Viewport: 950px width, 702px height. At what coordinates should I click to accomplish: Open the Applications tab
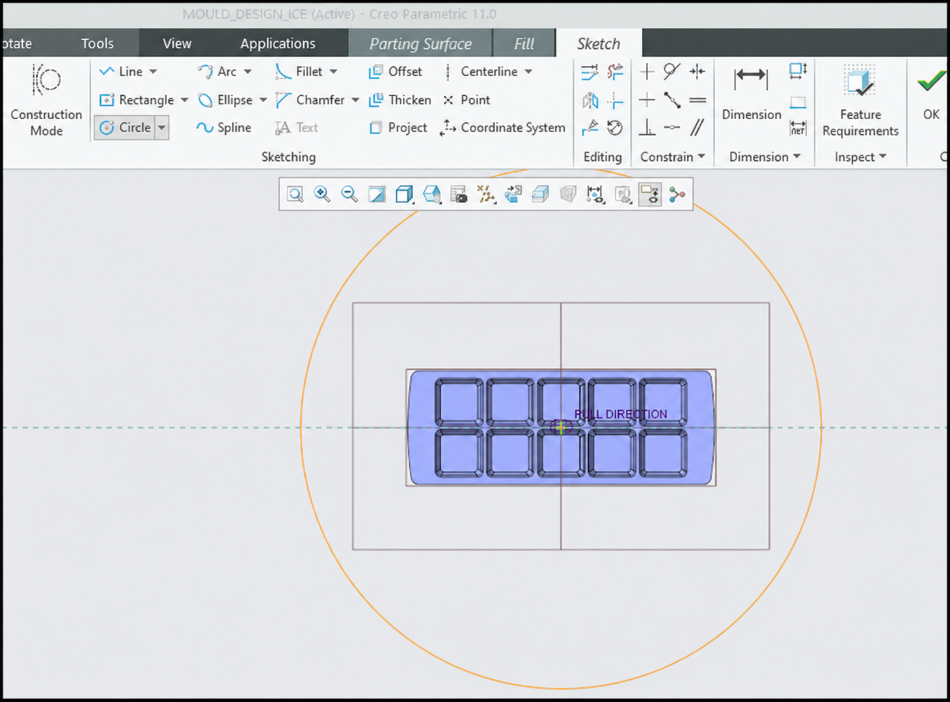tap(277, 44)
